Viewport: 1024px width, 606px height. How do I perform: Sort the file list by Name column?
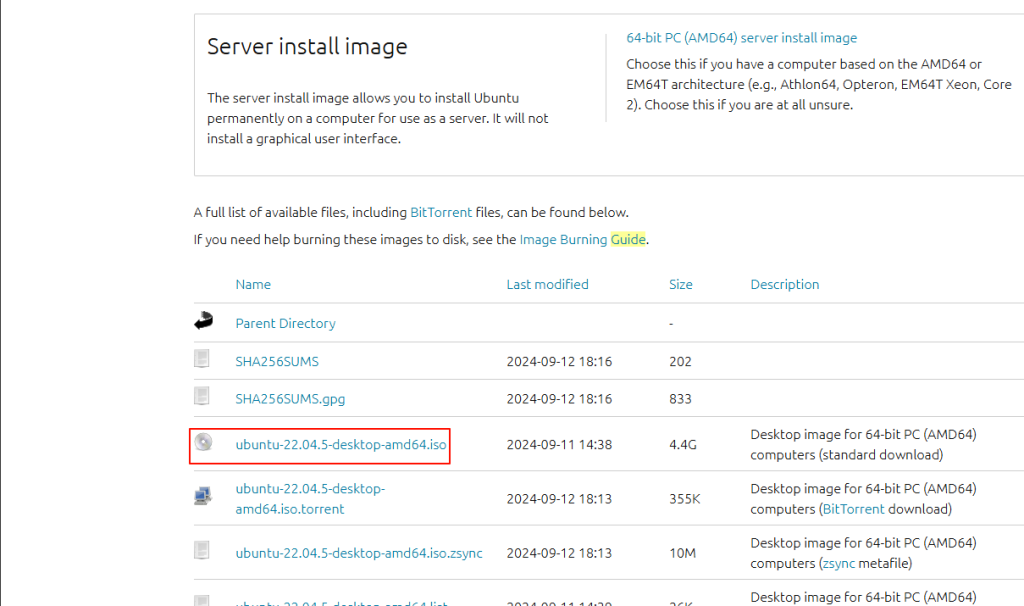tap(253, 284)
